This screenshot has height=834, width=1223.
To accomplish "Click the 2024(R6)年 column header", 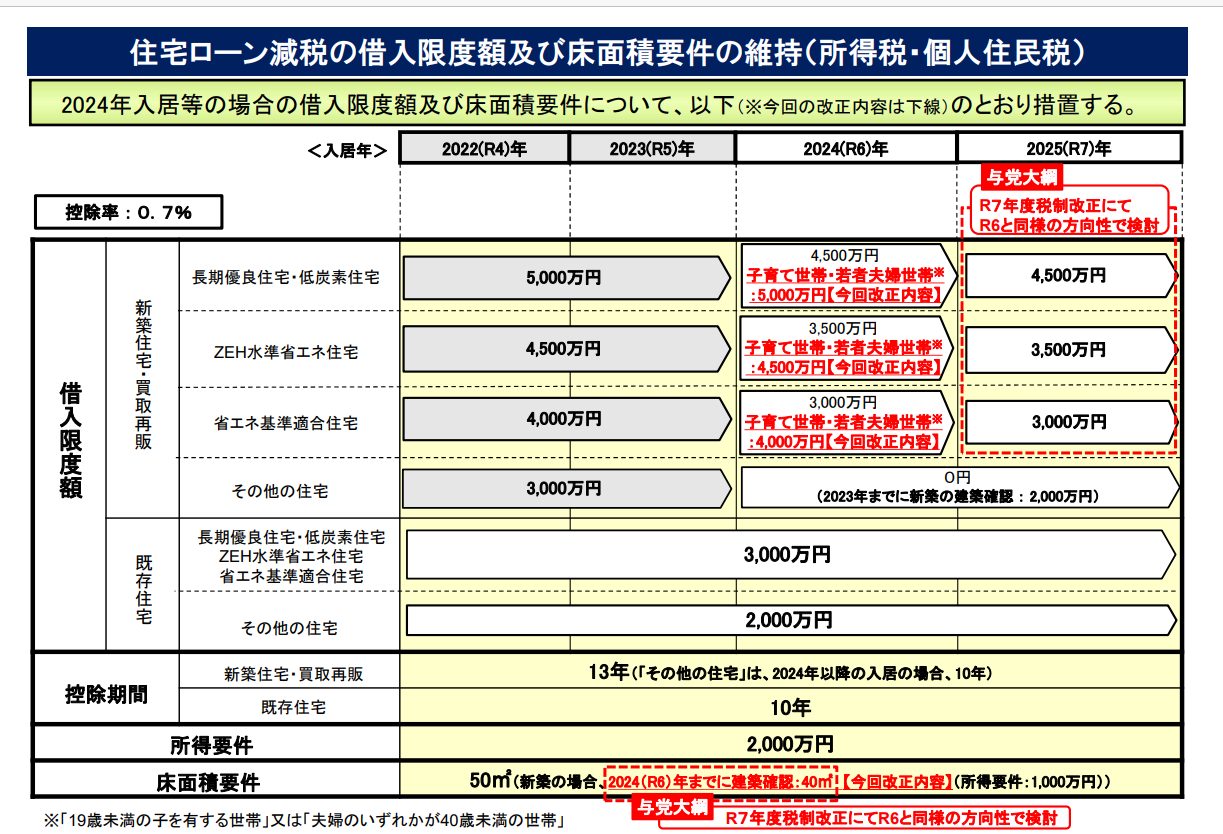I will 846,149.
